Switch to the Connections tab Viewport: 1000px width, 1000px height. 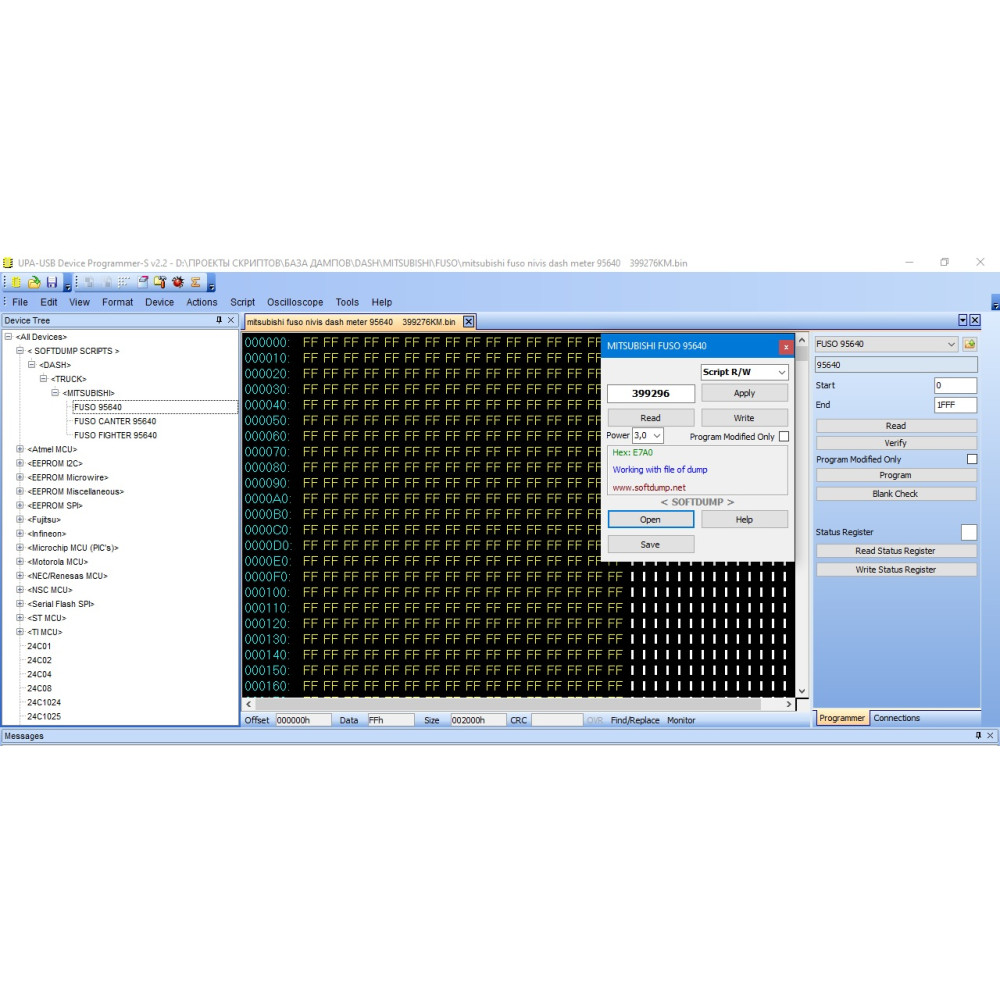pyautogui.click(x=896, y=718)
